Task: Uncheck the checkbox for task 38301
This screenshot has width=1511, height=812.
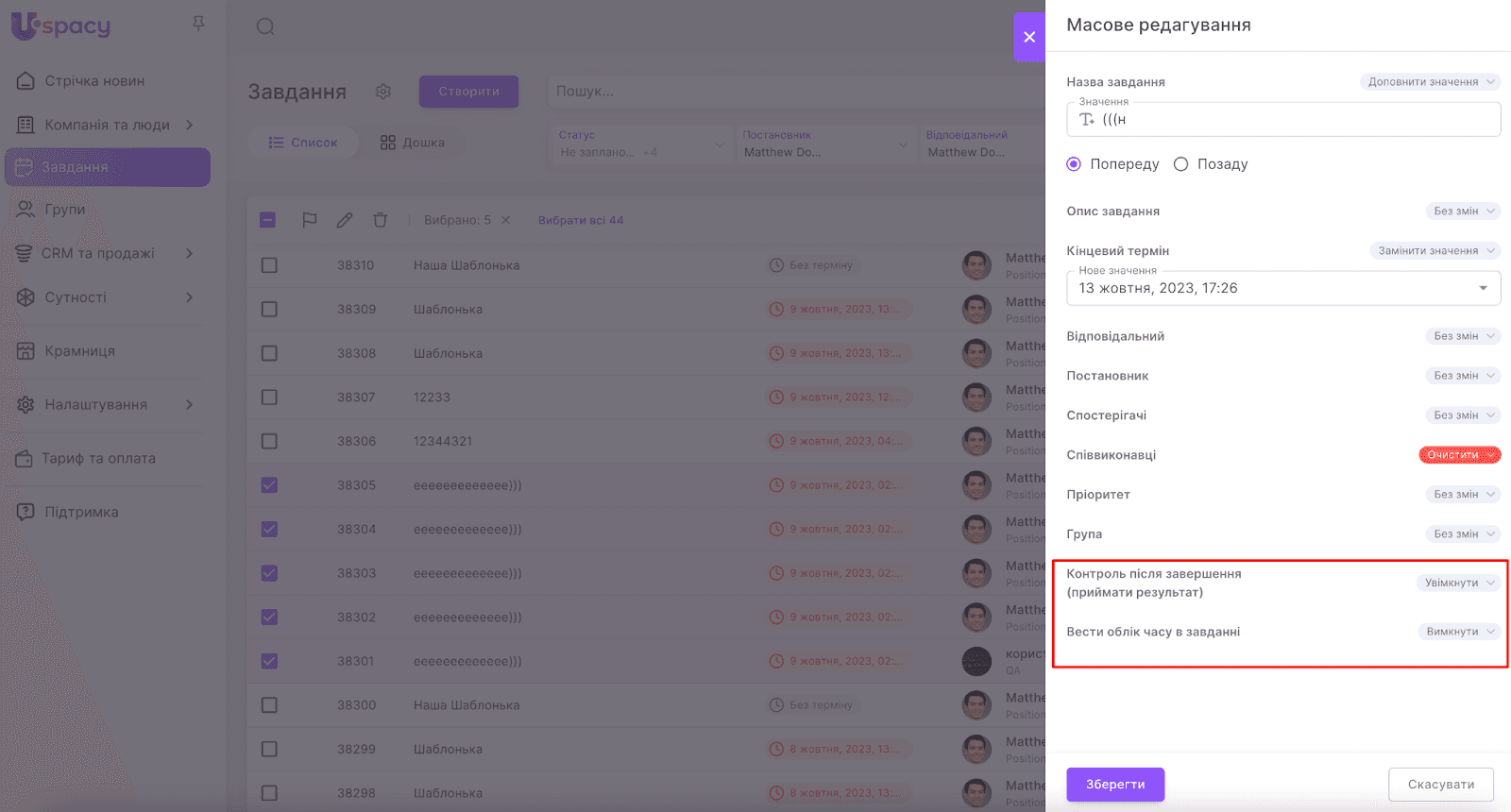Action: click(269, 662)
